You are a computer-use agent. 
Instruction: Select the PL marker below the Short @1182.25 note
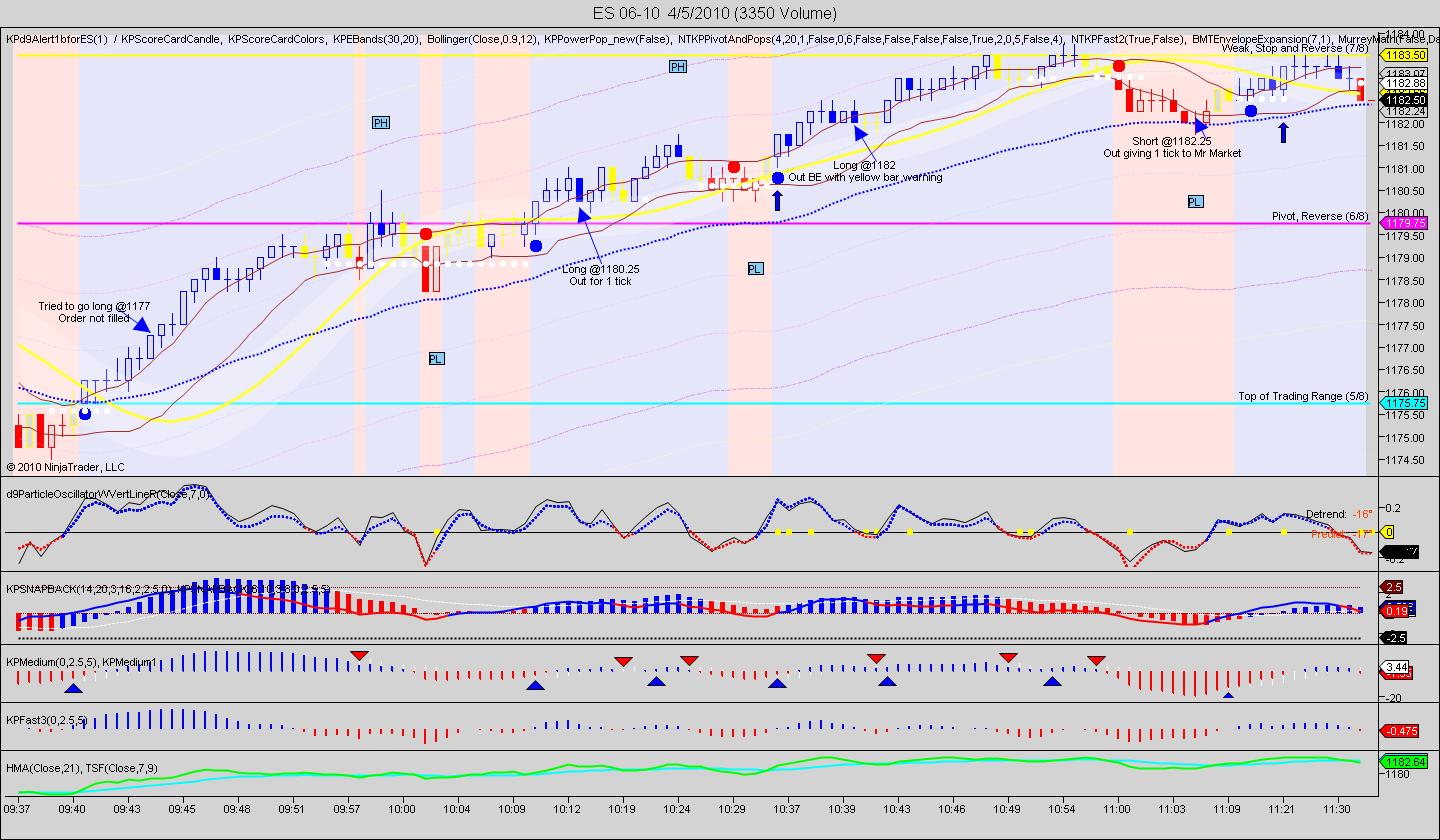click(1195, 201)
